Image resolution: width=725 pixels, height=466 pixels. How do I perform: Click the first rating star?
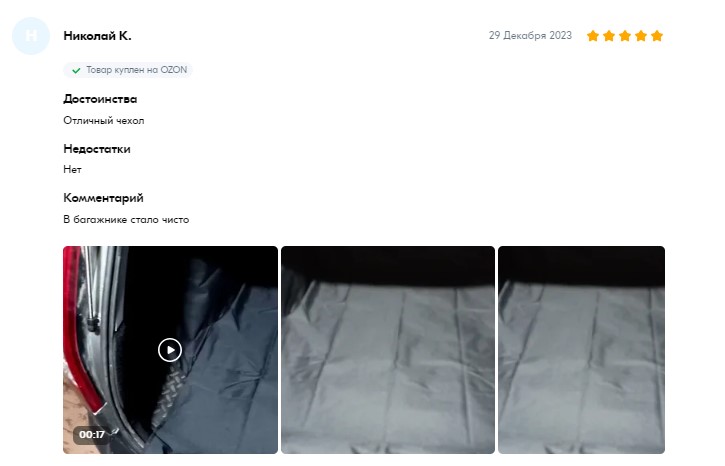pyautogui.click(x=593, y=36)
